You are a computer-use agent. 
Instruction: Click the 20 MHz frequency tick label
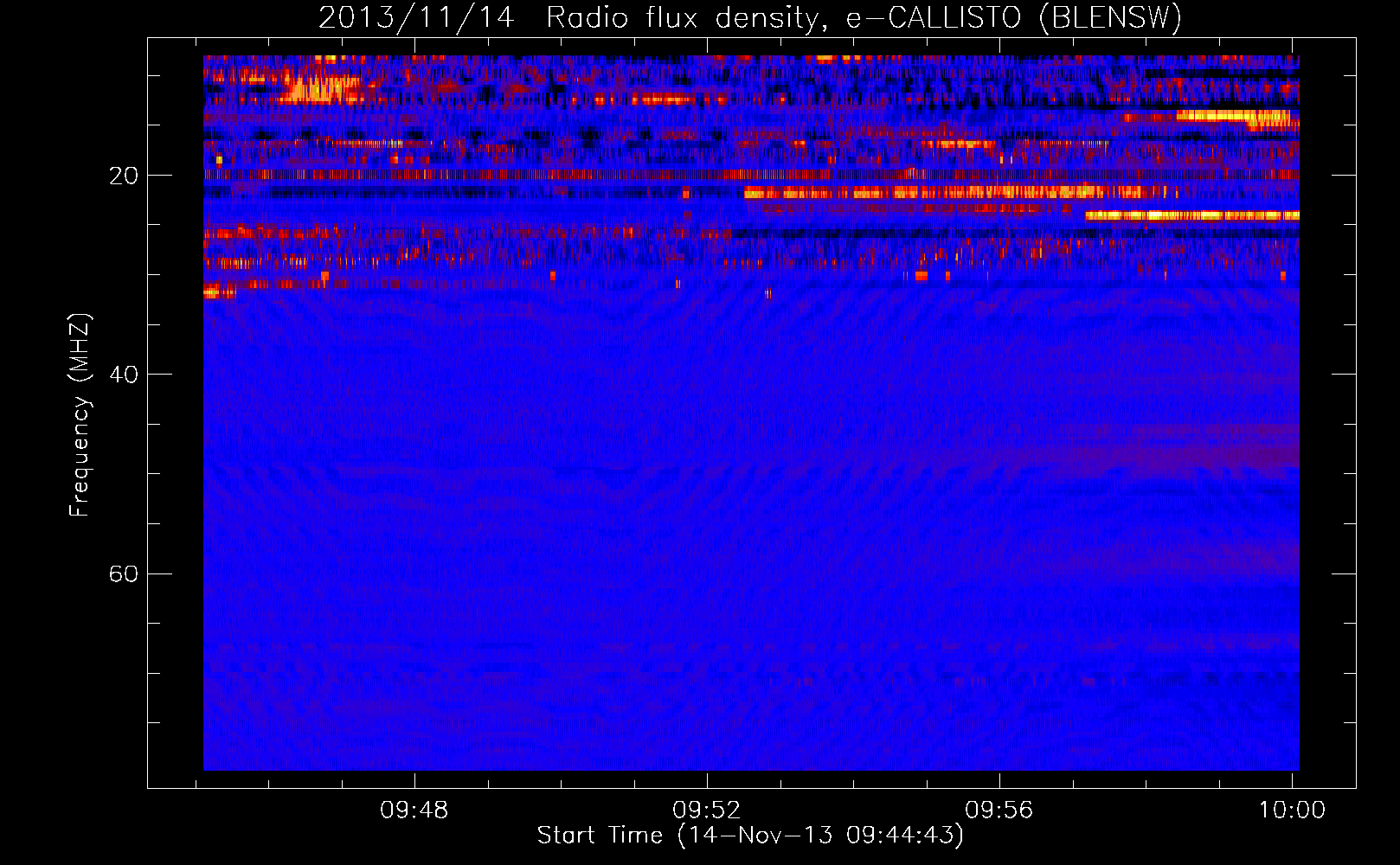coord(124,176)
